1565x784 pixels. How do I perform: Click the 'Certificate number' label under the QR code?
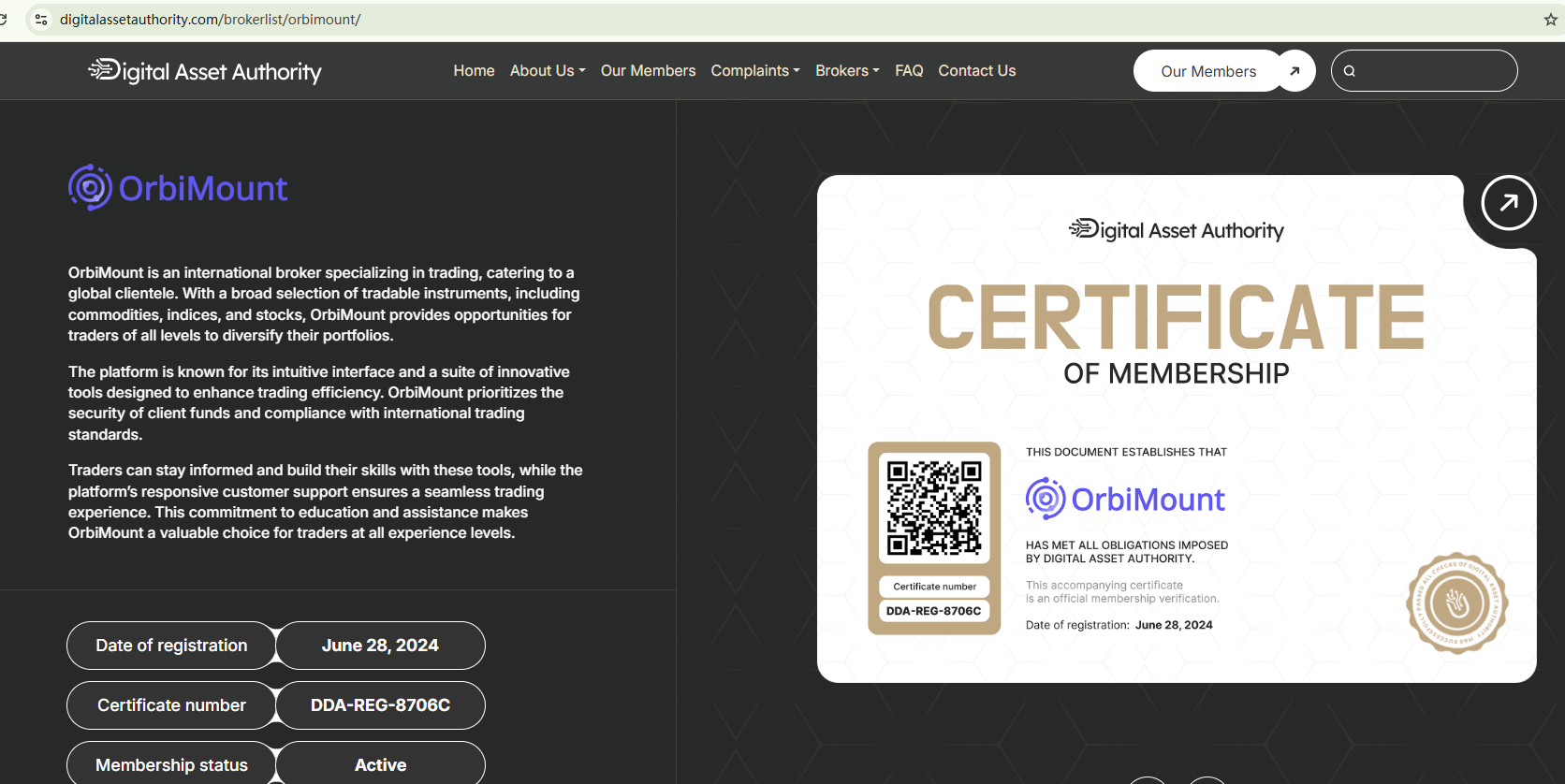(934, 587)
